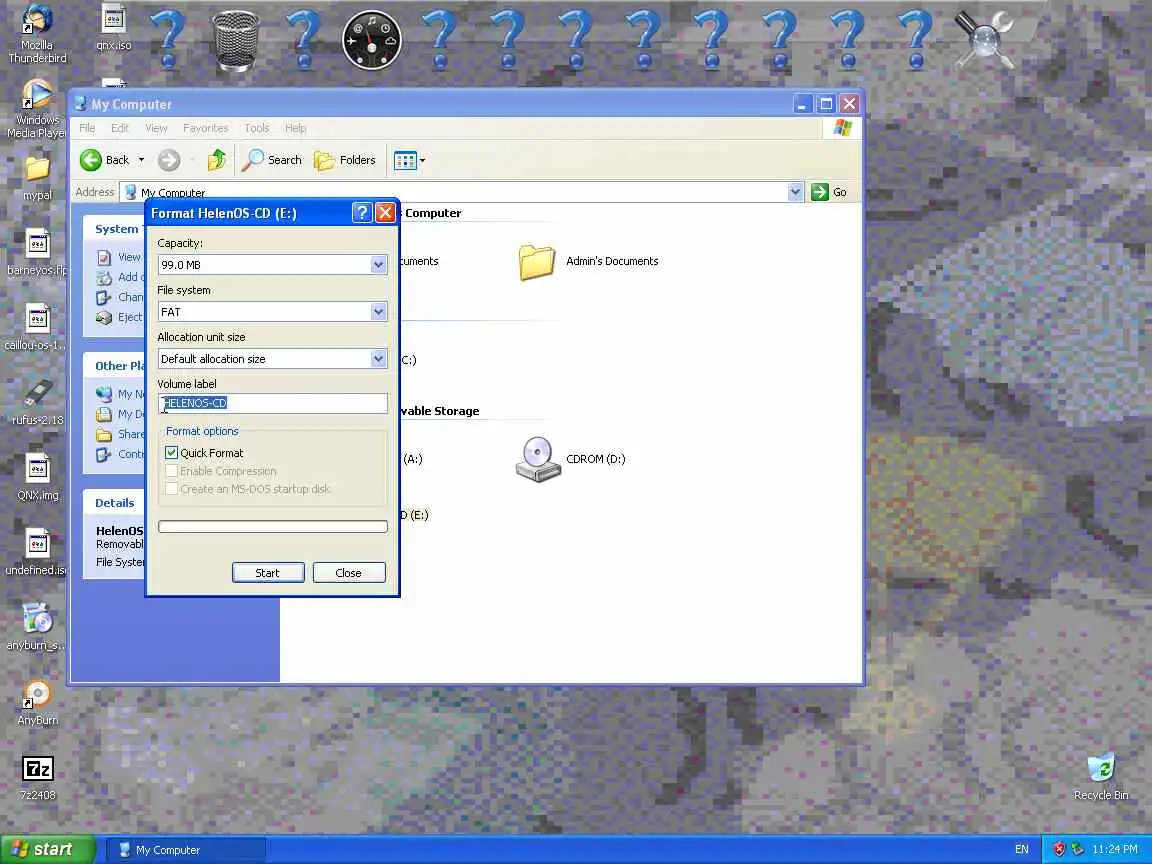This screenshot has height=864, width=1152.
Task: Open Admin's Documents folder
Action: (588, 262)
